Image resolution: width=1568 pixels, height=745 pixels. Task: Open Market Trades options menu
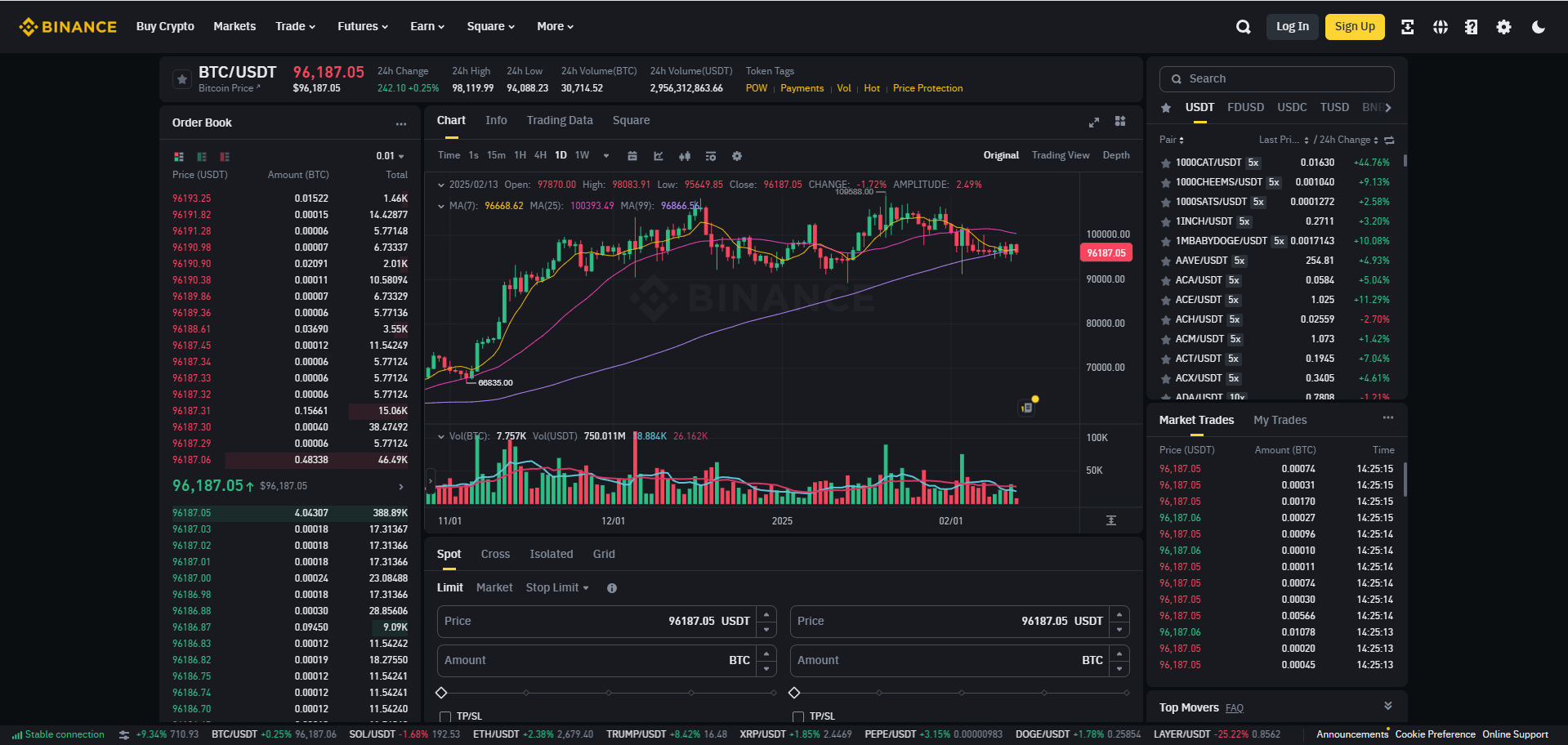(1388, 418)
